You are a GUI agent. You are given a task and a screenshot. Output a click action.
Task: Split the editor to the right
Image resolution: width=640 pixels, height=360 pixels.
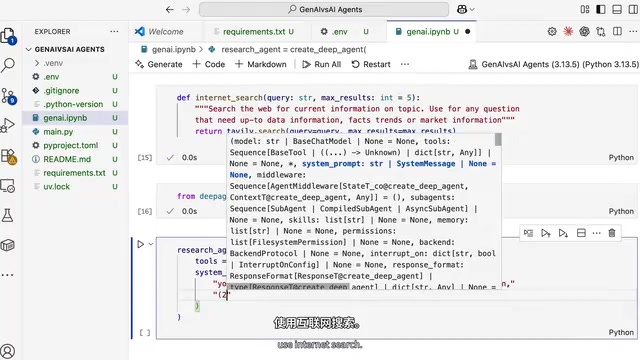[x=617, y=31]
